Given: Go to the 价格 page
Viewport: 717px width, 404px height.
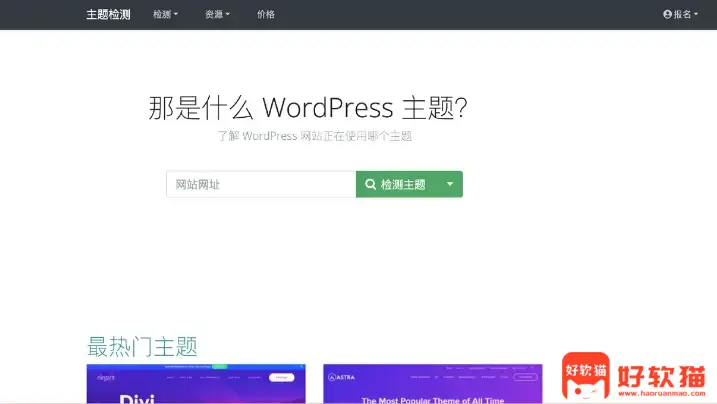Looking at the screenshot, I should click(266, 15).
